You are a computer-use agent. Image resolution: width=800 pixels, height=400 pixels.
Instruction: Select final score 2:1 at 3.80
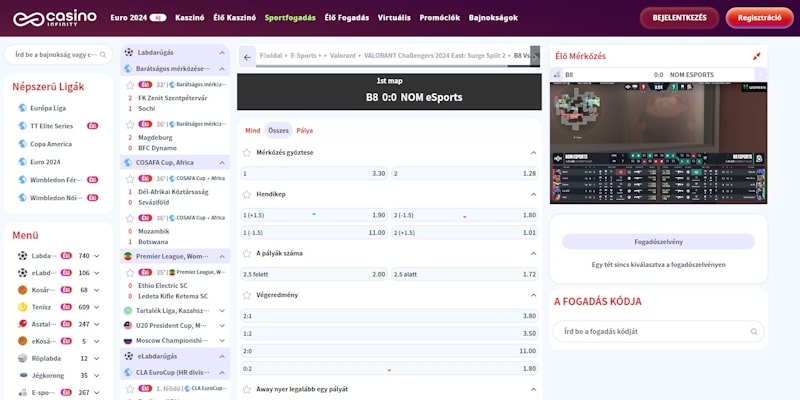[389, 316]
